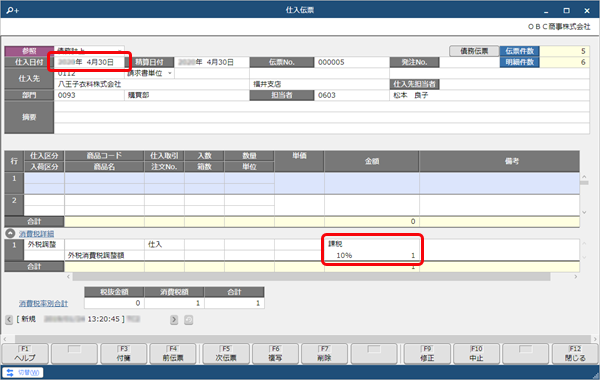The width and height of the screenshot is (600, 380).
Task: Click the bottom window horizontal scrollbar
Action: pos(302,339)
